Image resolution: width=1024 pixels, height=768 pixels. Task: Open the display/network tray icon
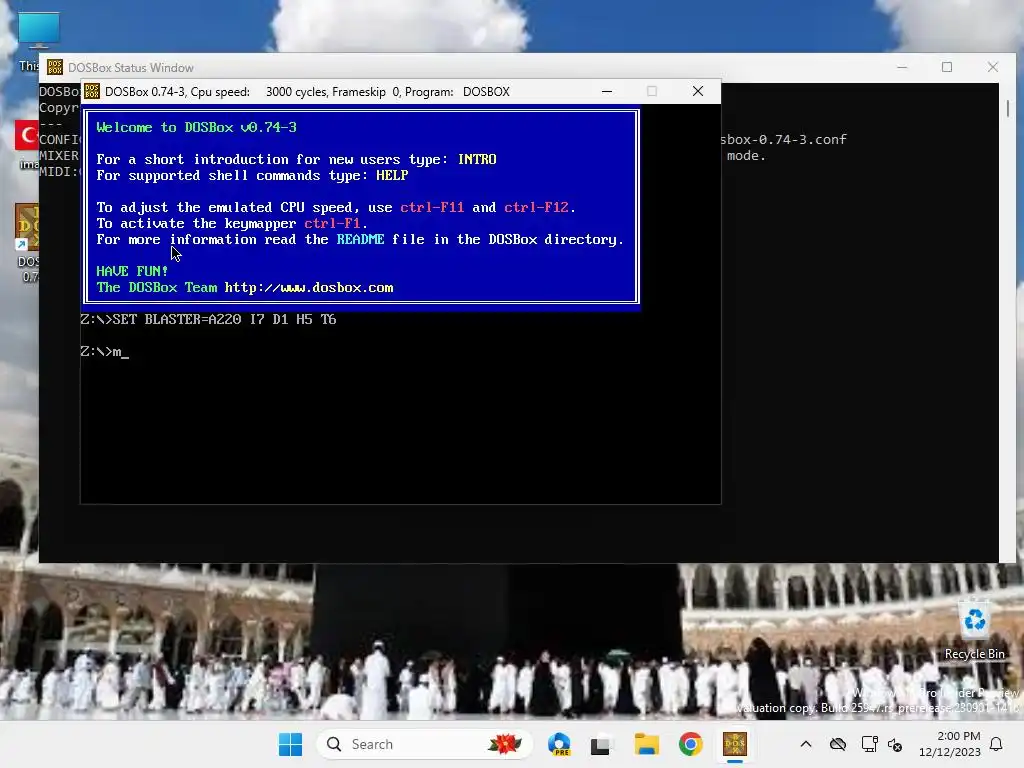click(869, 744)
